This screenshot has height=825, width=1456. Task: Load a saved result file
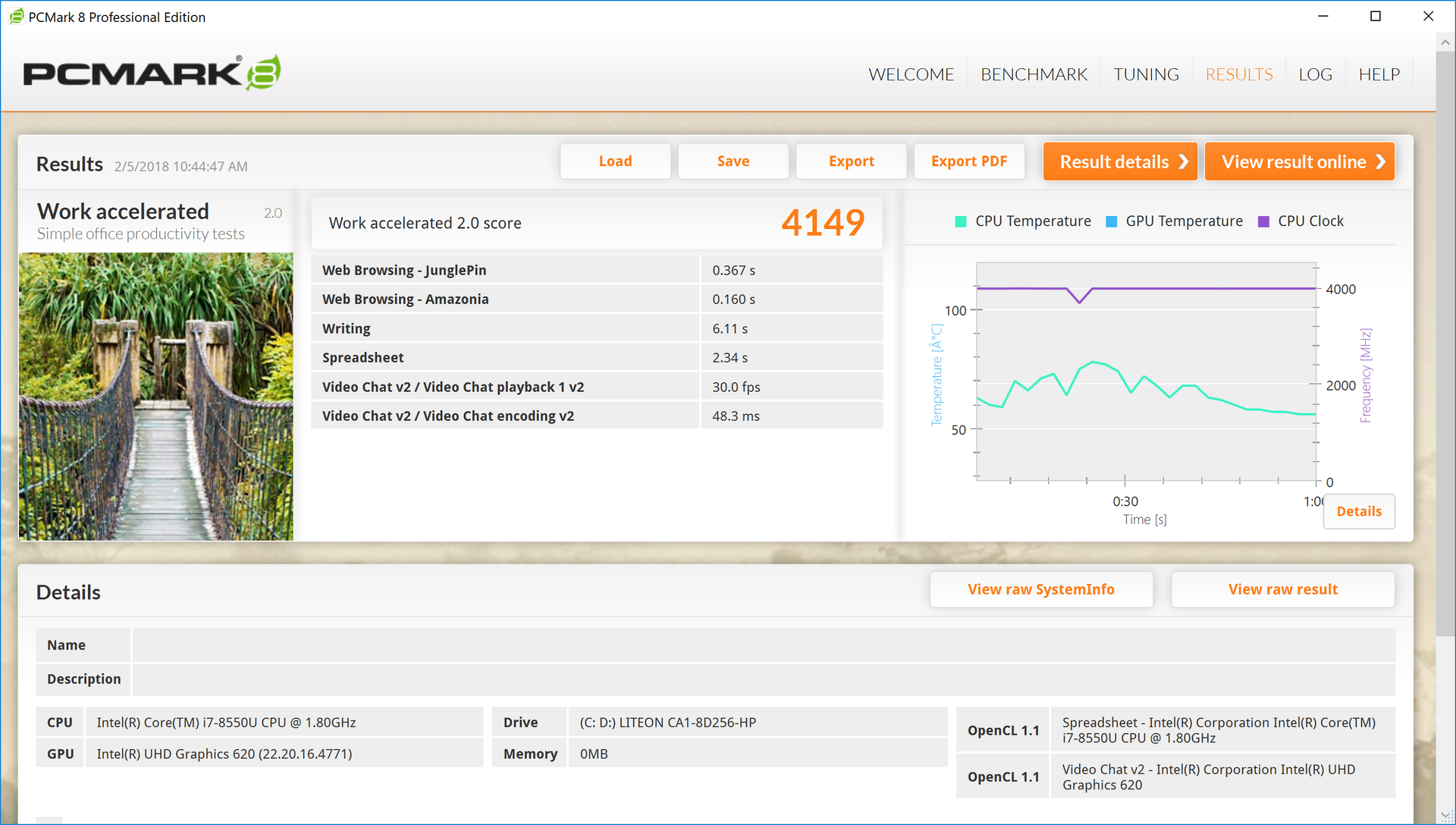tap(615, 162)
